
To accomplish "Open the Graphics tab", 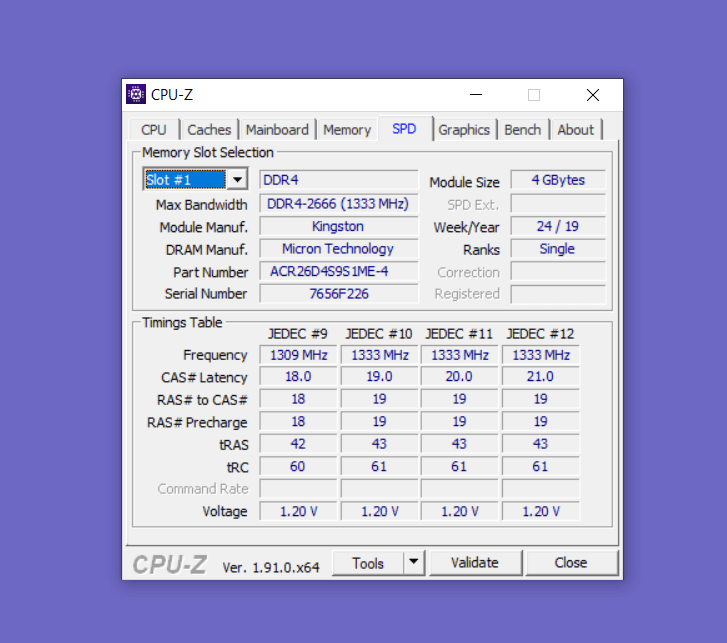I will coord(464,130).
